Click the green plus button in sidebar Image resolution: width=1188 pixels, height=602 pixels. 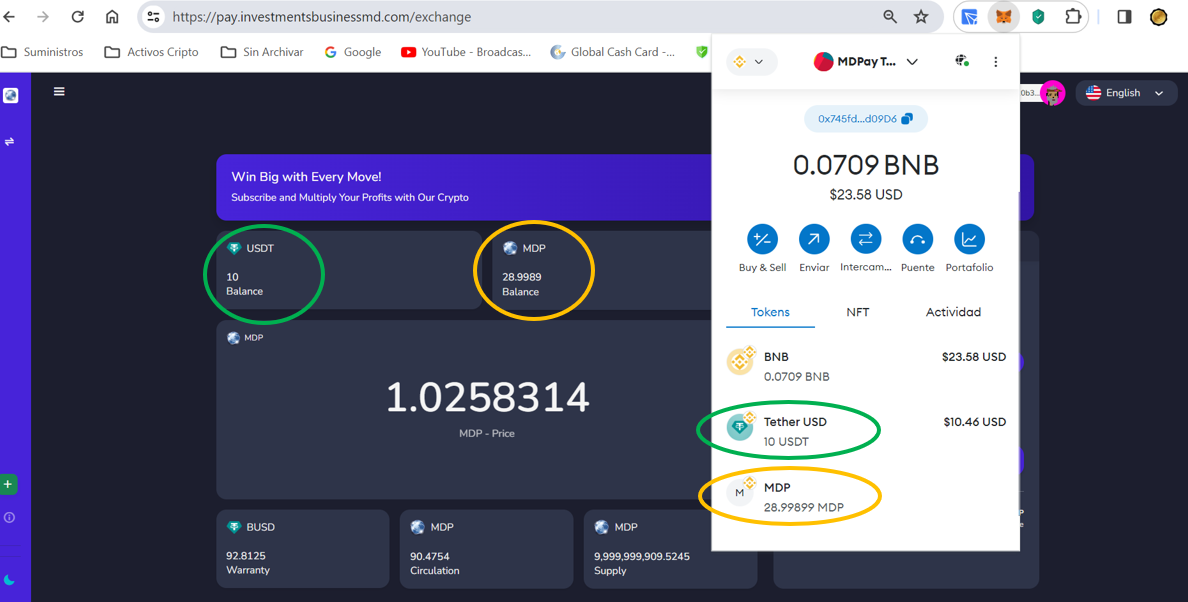8,485
